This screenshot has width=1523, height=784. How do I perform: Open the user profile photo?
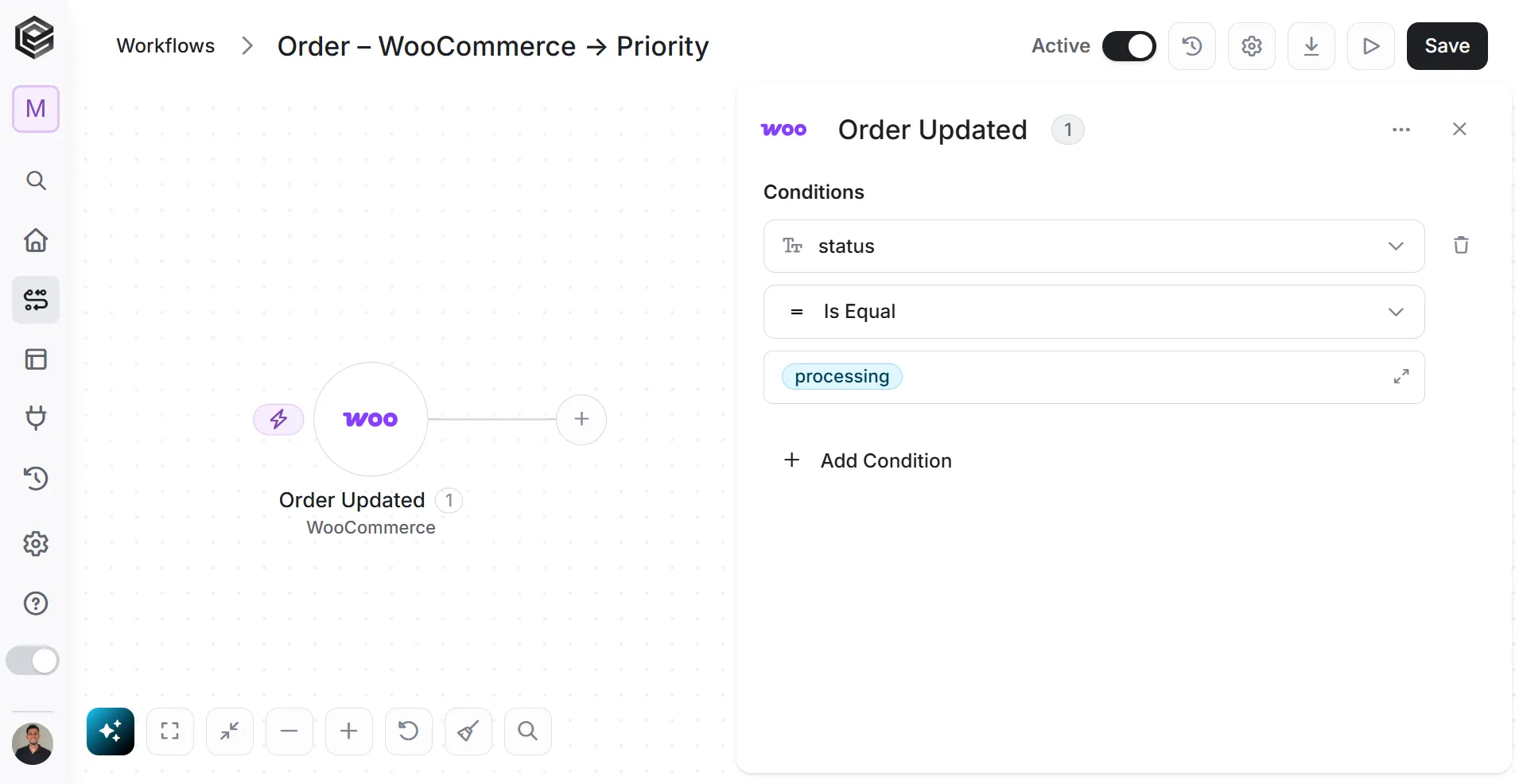pos(33,744)
